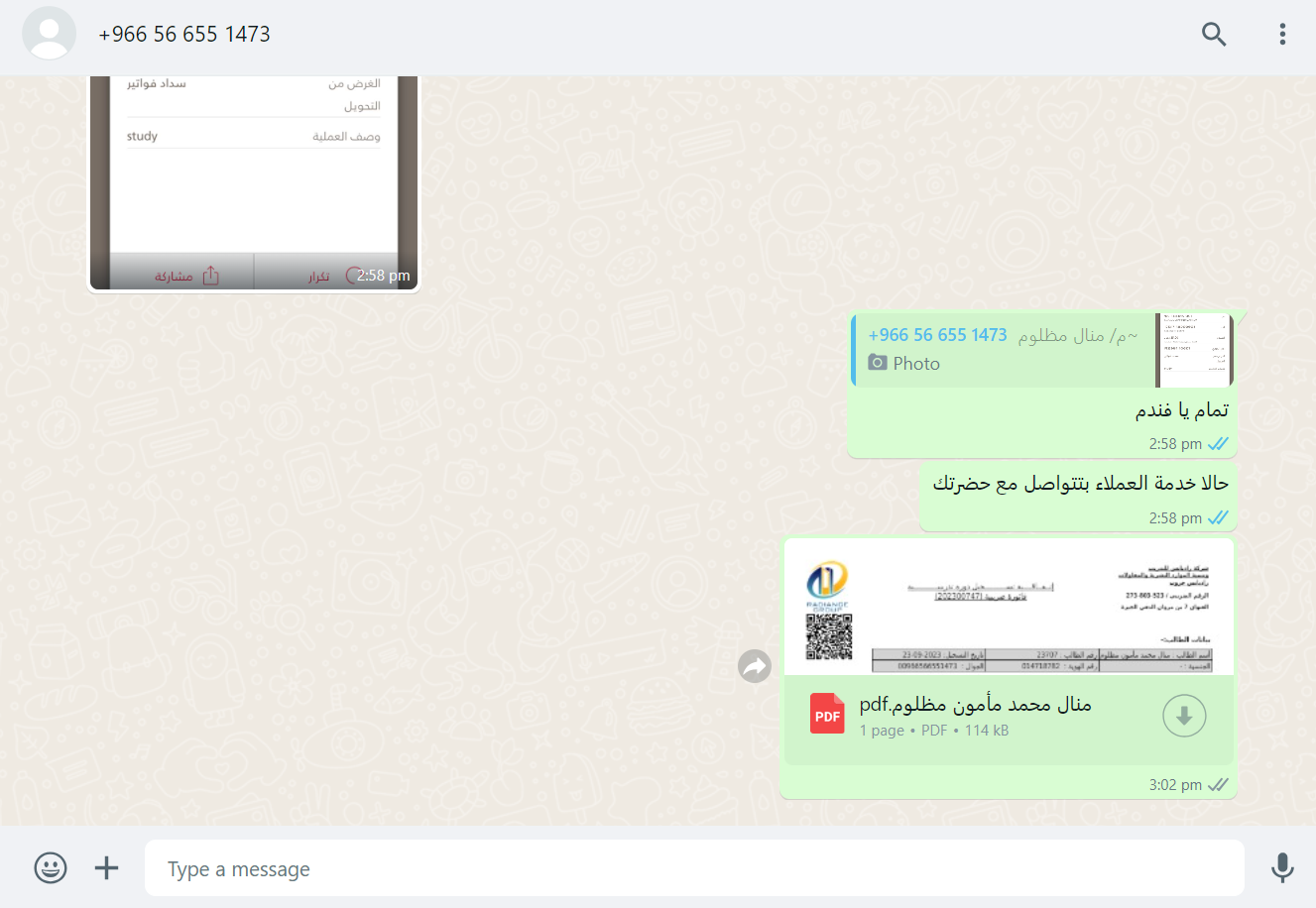Click the Type a message field
1316x908 pixels.
click(694, 868)
